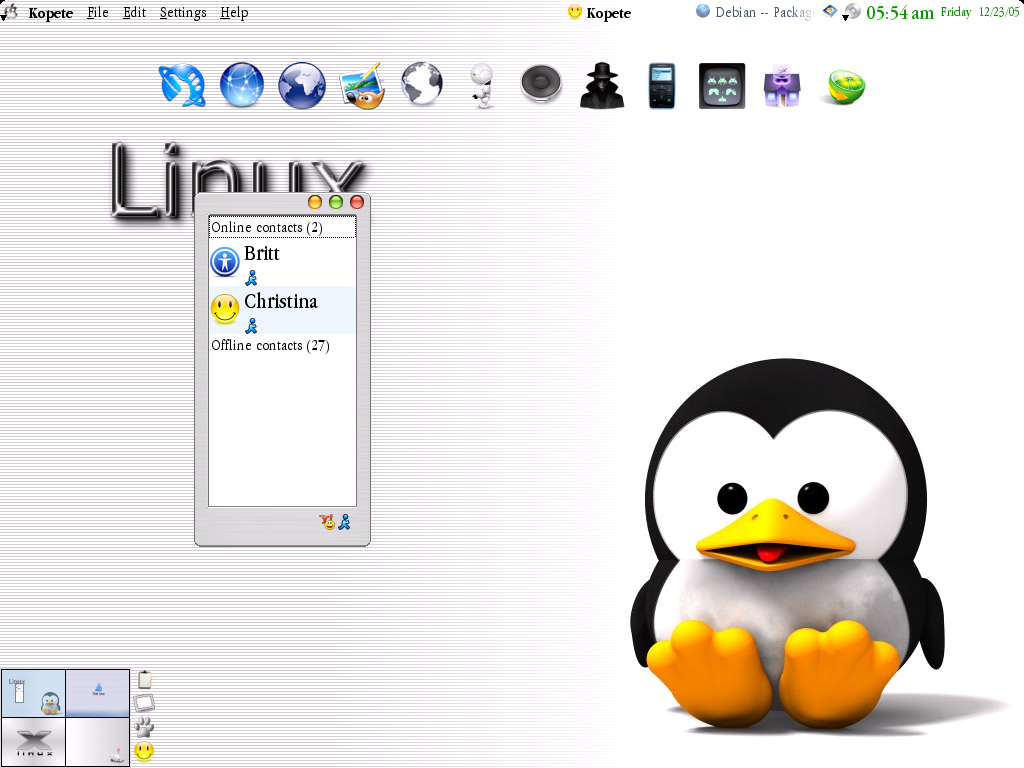Open the Kopete application menu
Screen dimensions: 1024x768
pyautogui.click(x=50, y=13)
